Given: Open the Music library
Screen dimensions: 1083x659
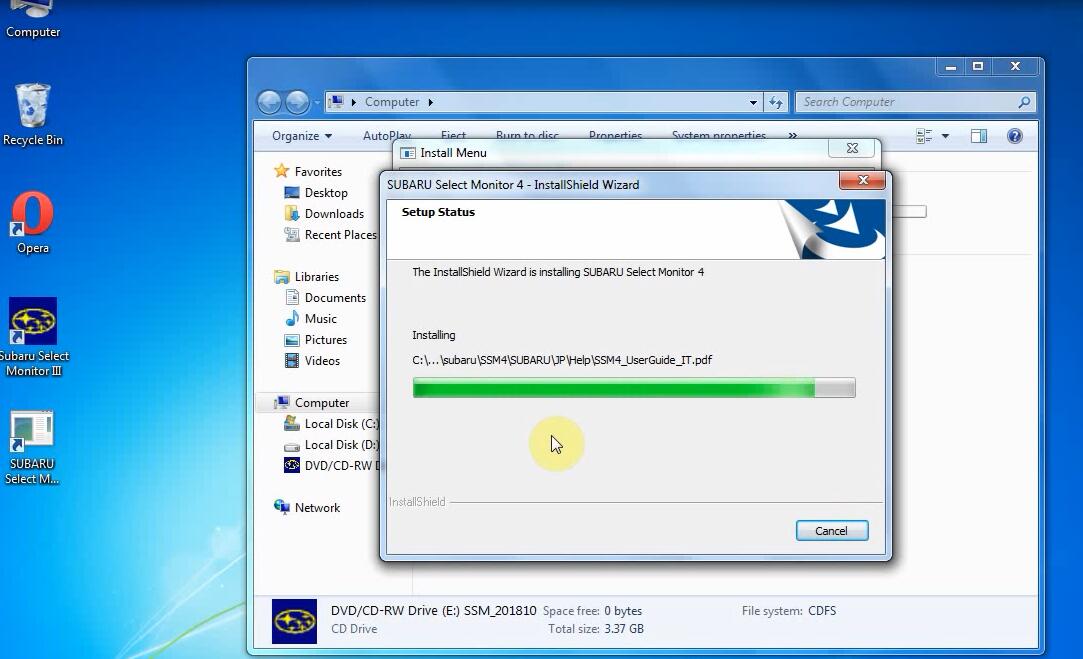Looking at the screenshot, I should pyautogui.click(x=320, y=318).
